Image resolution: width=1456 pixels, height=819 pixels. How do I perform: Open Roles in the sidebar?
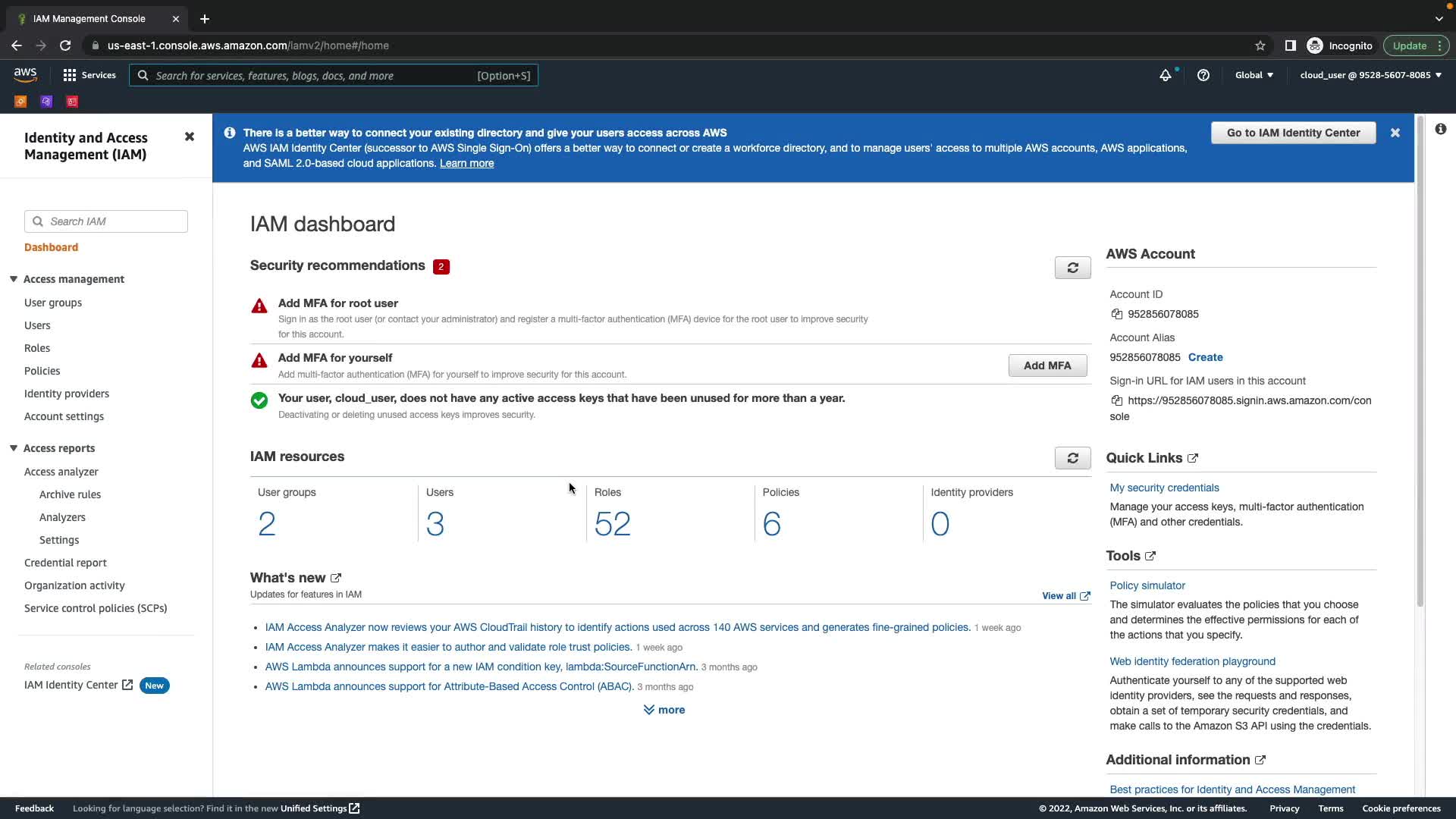[37, 348]
